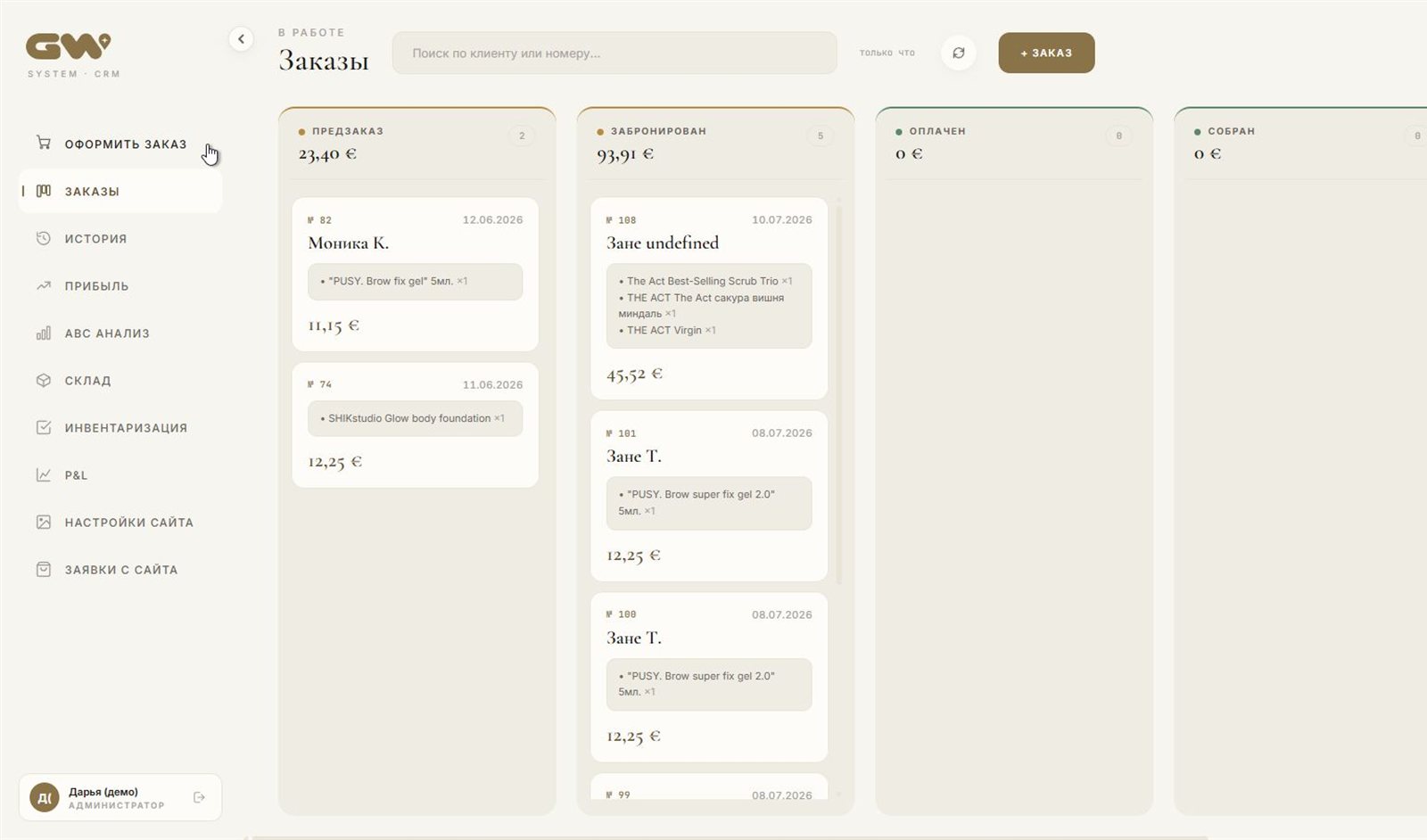The height and width of the screenshot is (840, 1427).
Task: Click the Собран column header
Action: coord(1301,143)
